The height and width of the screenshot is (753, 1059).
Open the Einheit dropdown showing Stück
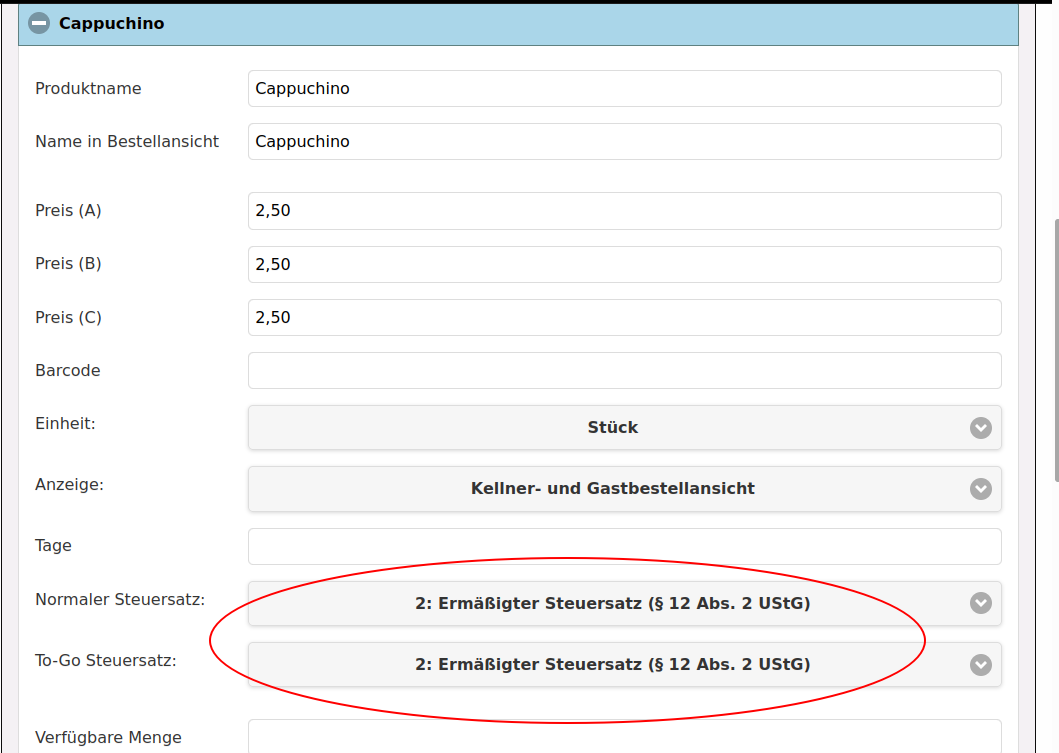click(x=612, y=427)
